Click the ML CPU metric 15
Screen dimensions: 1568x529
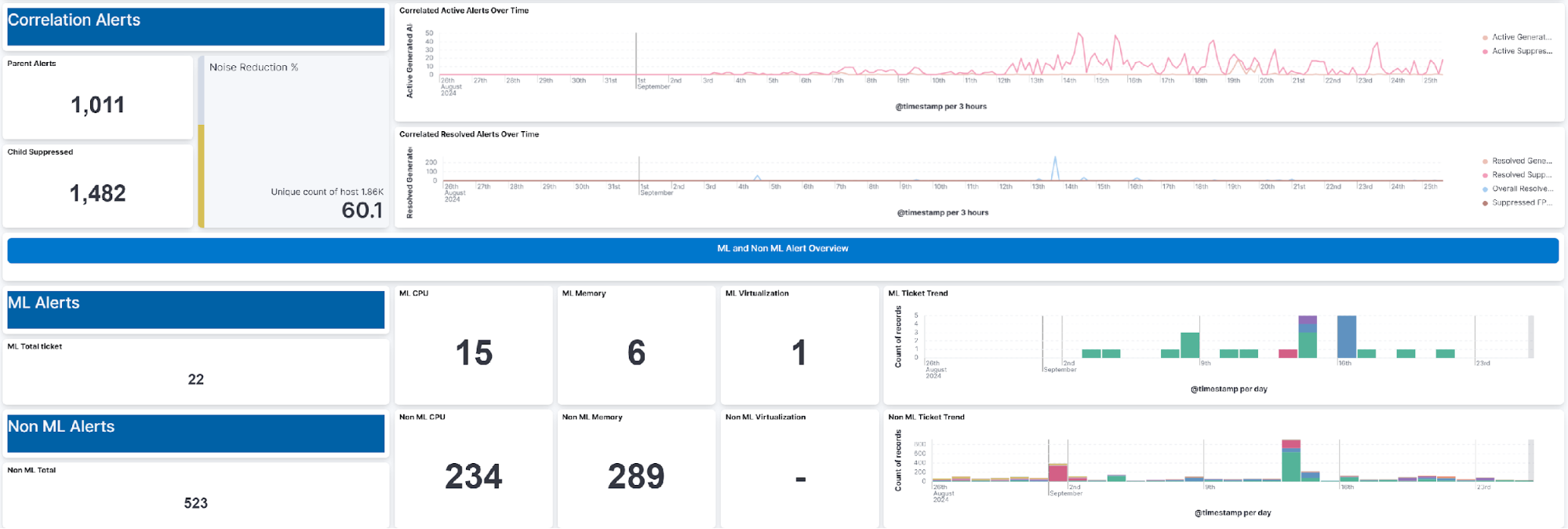(474, 353)
